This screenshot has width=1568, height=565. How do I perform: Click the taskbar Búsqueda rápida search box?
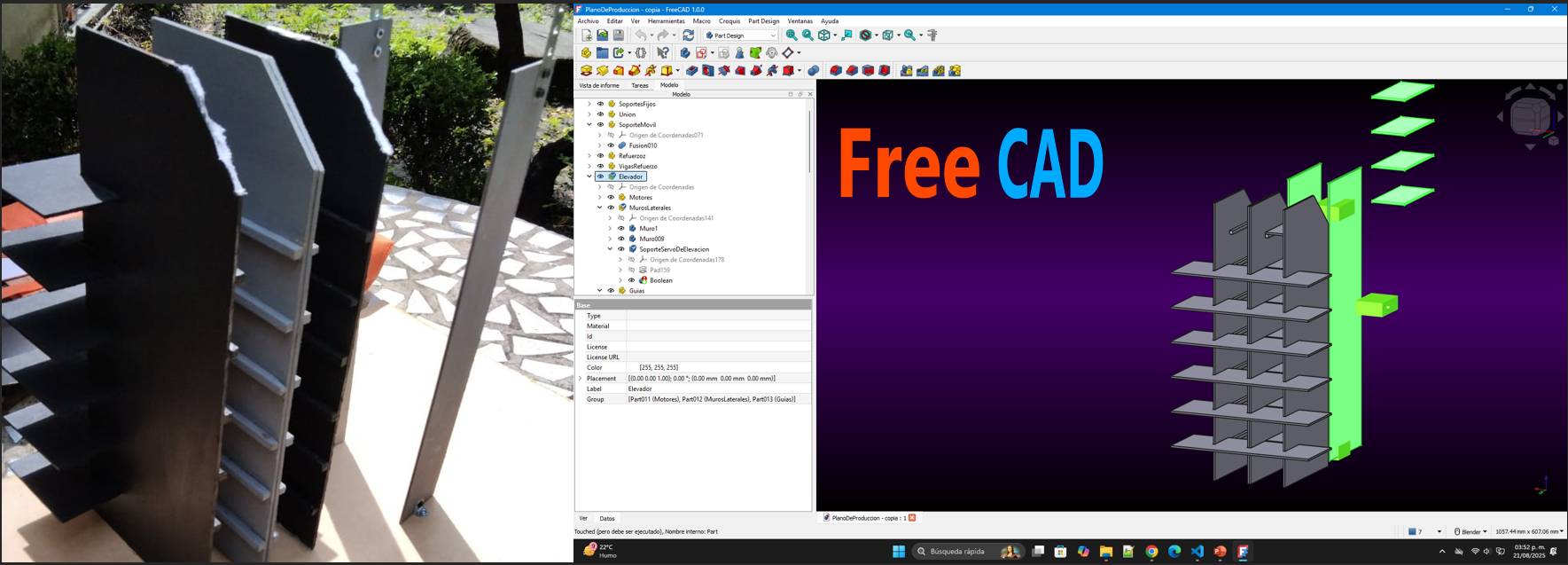coord(968,552)
